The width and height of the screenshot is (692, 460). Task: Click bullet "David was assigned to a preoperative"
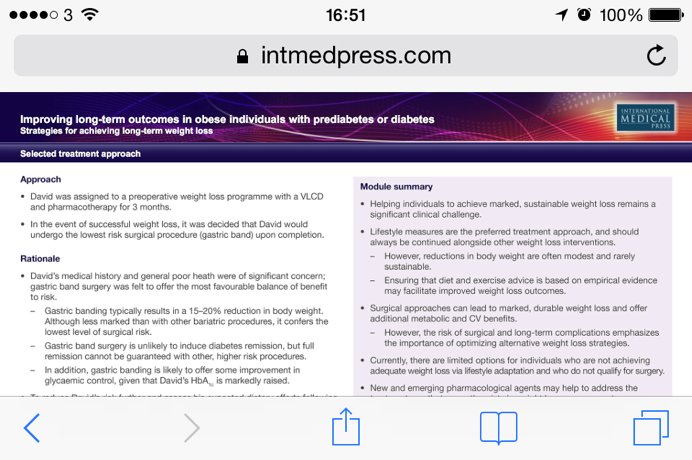tap(177, 202)
